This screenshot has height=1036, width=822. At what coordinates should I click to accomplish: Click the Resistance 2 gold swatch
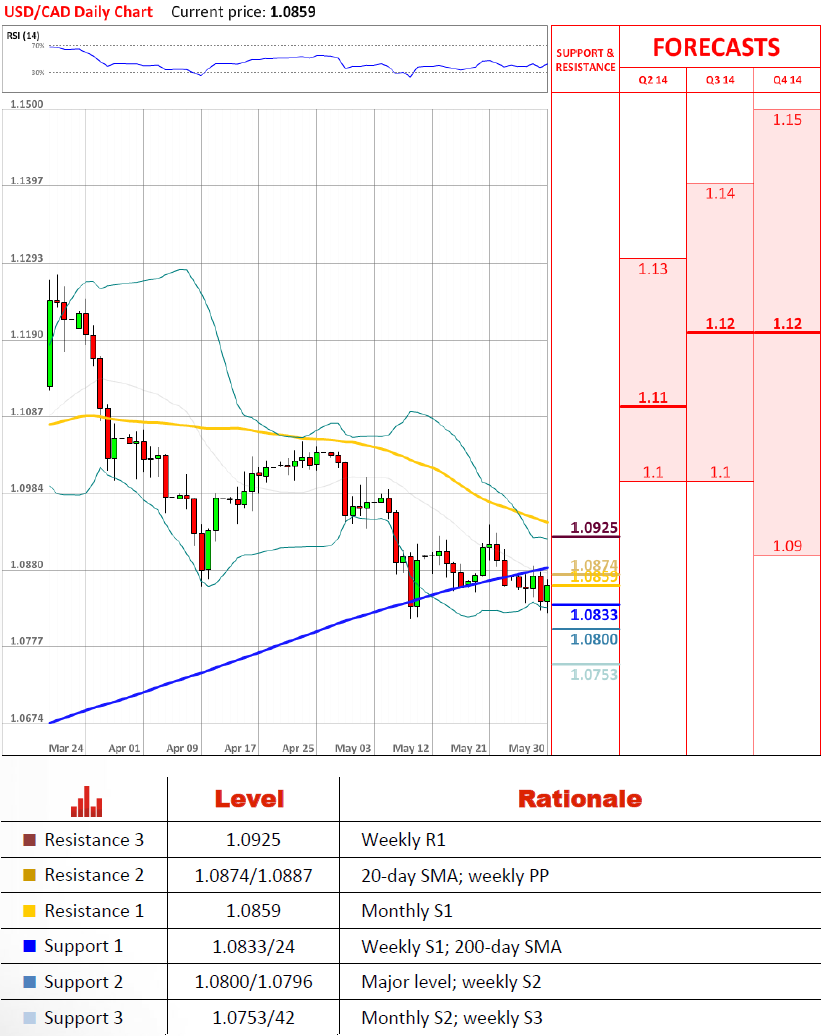(29, 875)
